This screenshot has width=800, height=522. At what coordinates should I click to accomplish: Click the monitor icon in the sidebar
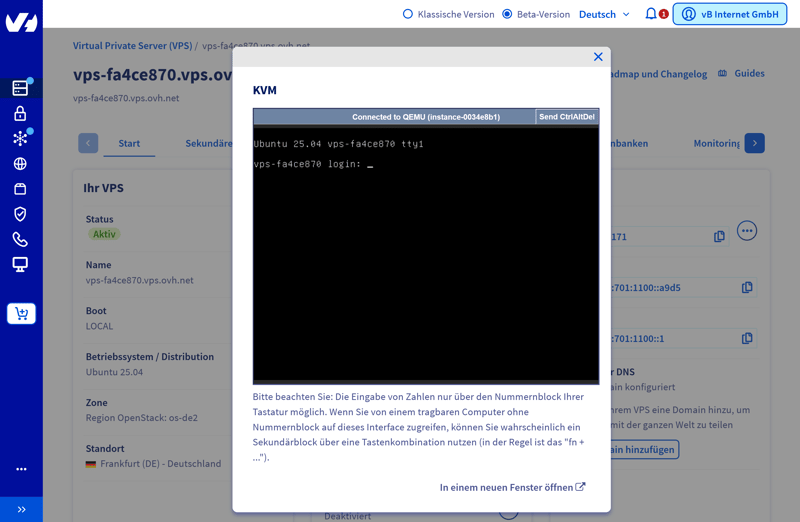[x=20, y=265]
